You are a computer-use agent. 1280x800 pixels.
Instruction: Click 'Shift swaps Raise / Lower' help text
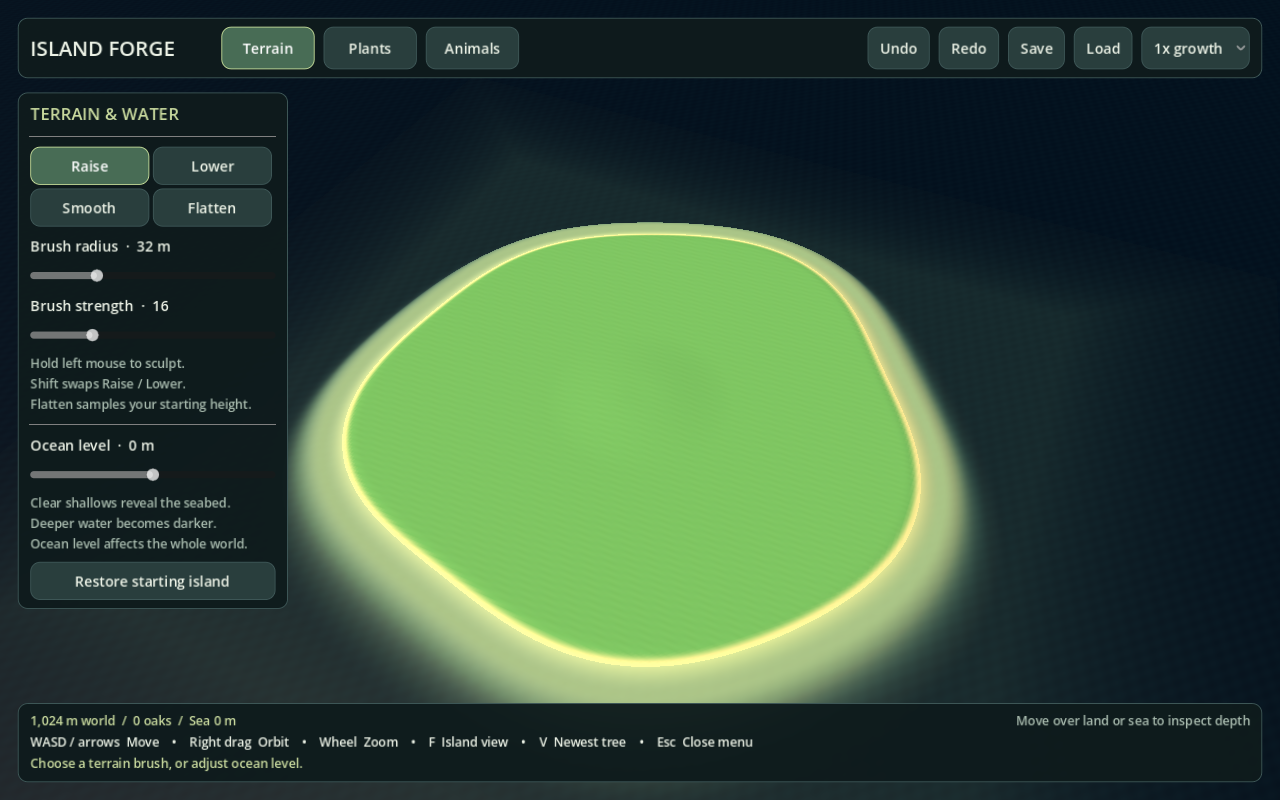pyautogui.click(x=108, y=383)
